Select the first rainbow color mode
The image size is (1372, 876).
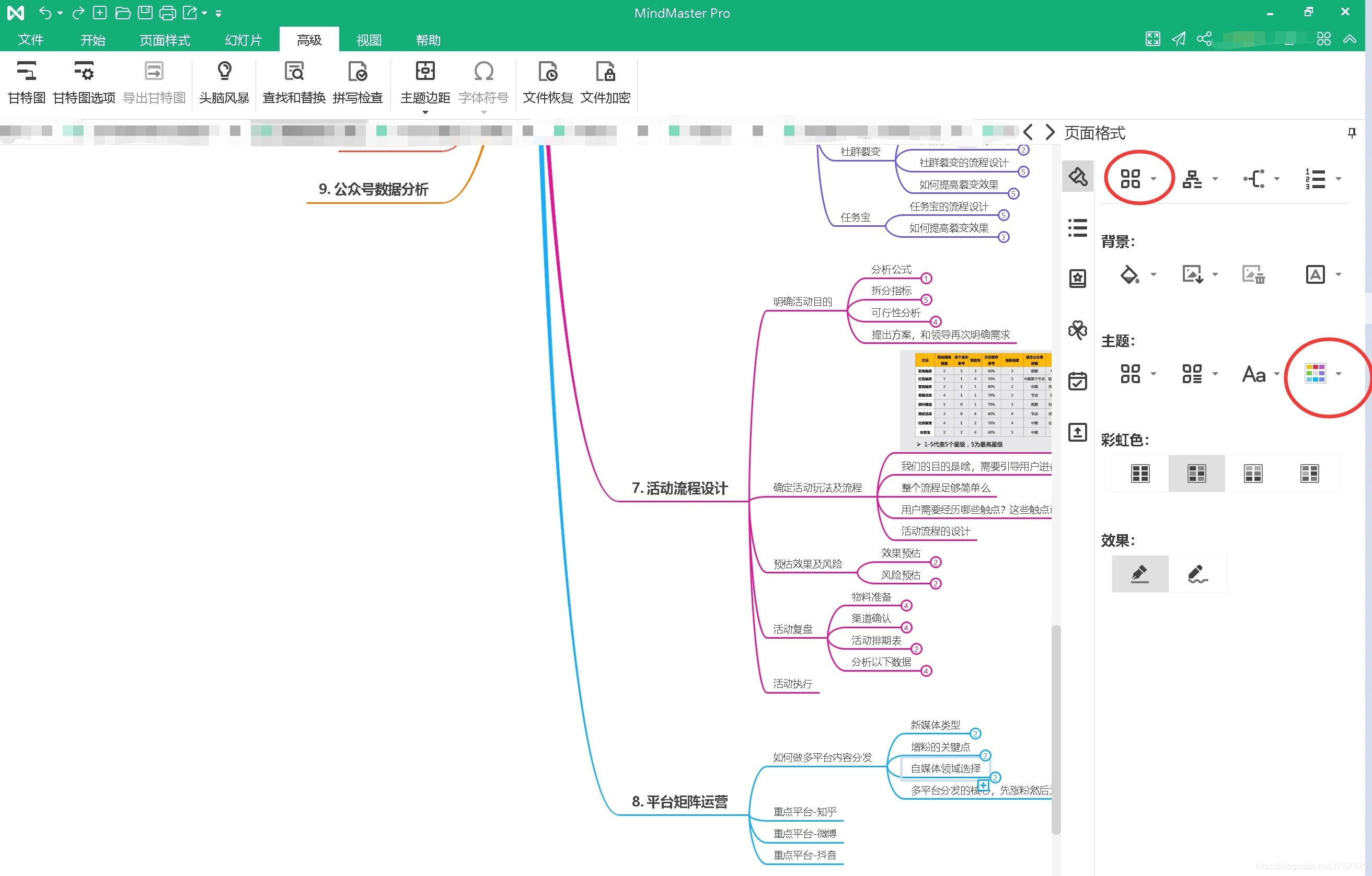pyautogui.click(x=1140, y=473)
